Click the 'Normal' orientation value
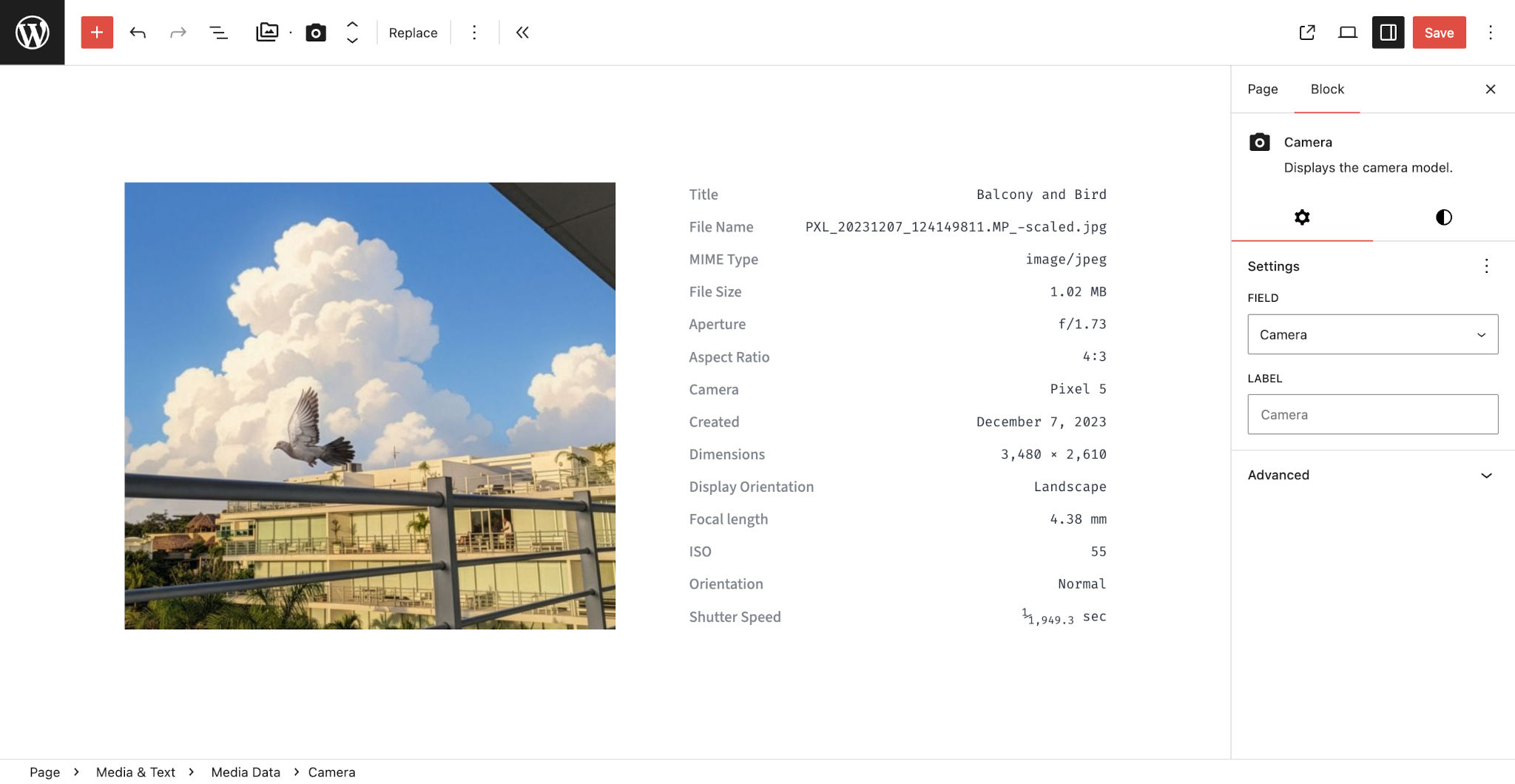Screen dimensions: 1515x784 pyautogui.click(x=1082, y=584)
